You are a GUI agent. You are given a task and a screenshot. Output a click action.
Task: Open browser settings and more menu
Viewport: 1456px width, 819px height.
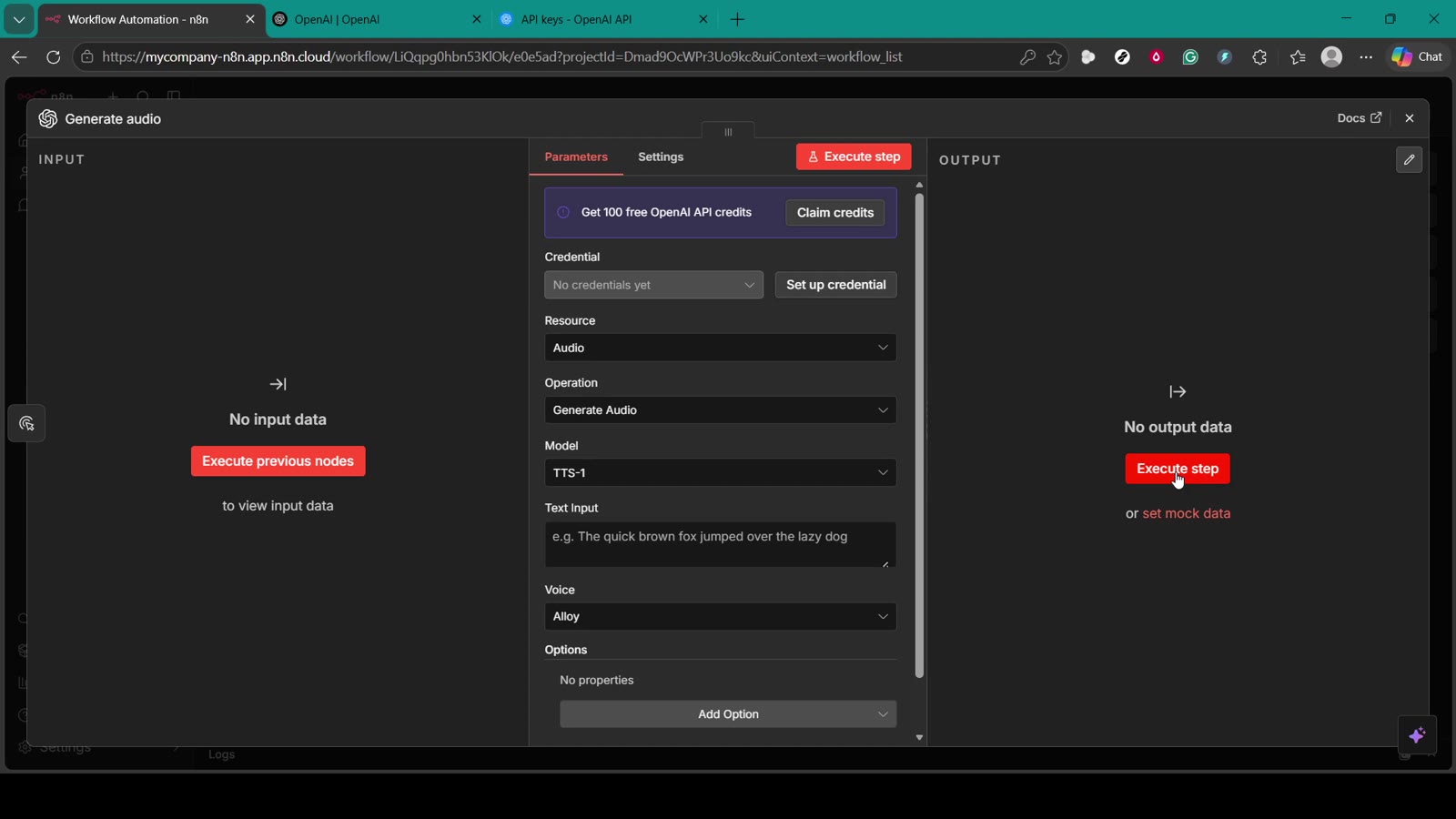pyautogui.click(x=1366, y=57)
